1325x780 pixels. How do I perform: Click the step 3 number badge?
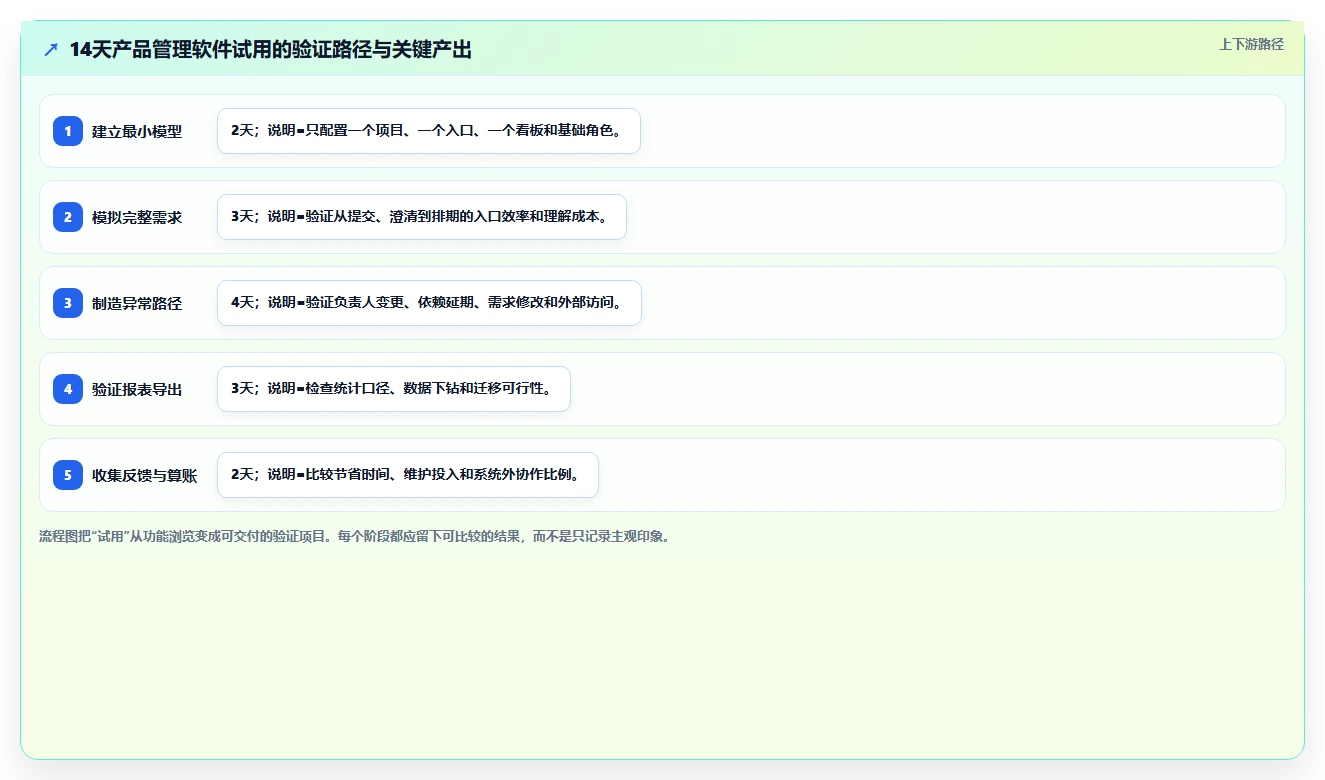click(x=68, y=303)
